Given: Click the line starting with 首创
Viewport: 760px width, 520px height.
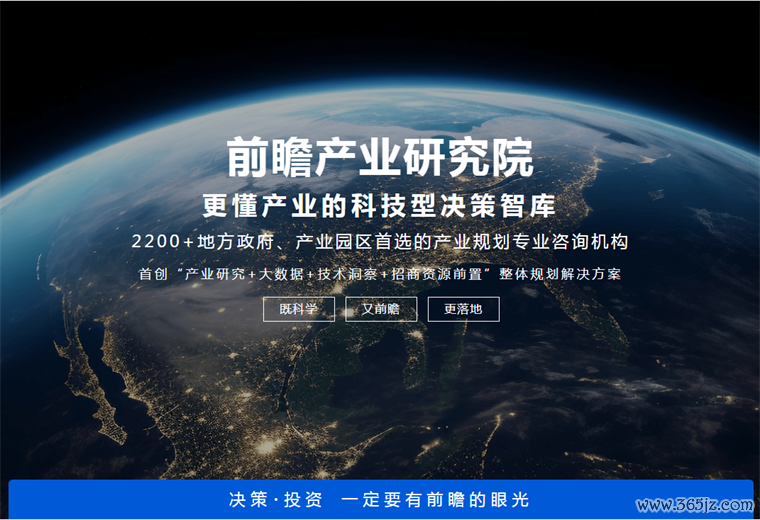Looking at the screenshot, I should click(380, 274).
